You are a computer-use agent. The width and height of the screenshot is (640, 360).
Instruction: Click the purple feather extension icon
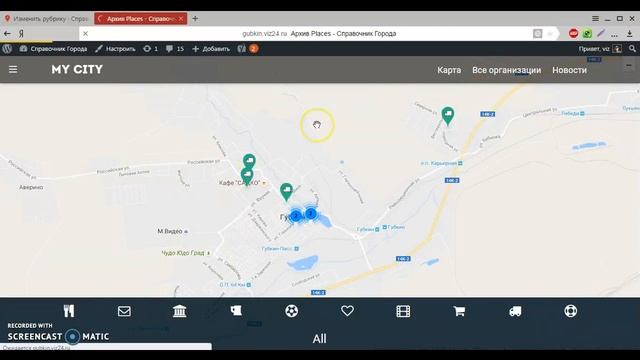600,33
